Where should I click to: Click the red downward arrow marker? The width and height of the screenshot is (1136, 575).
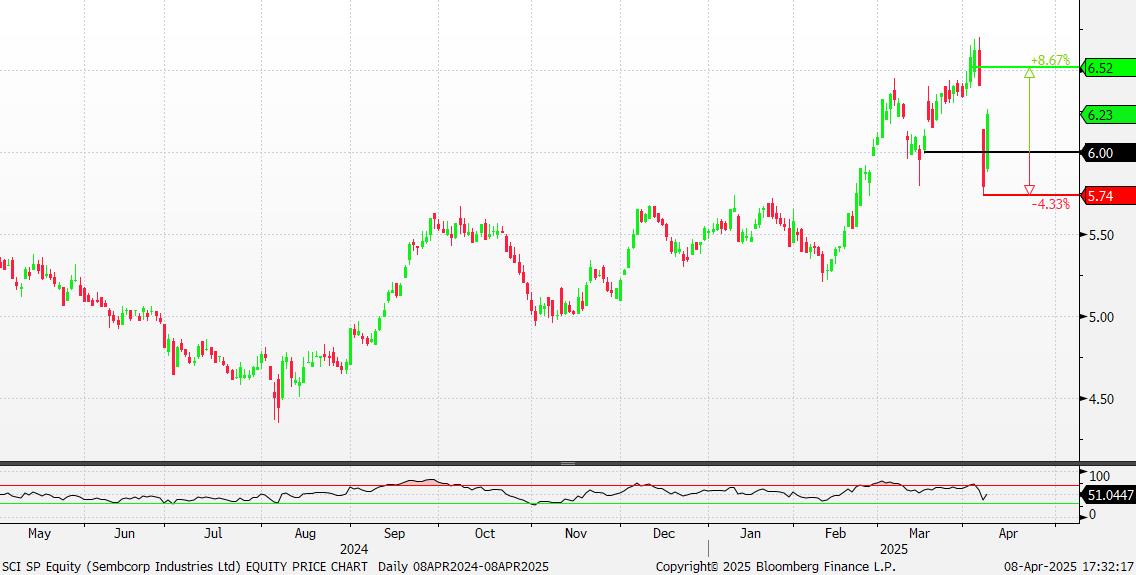pos(1029,189)
